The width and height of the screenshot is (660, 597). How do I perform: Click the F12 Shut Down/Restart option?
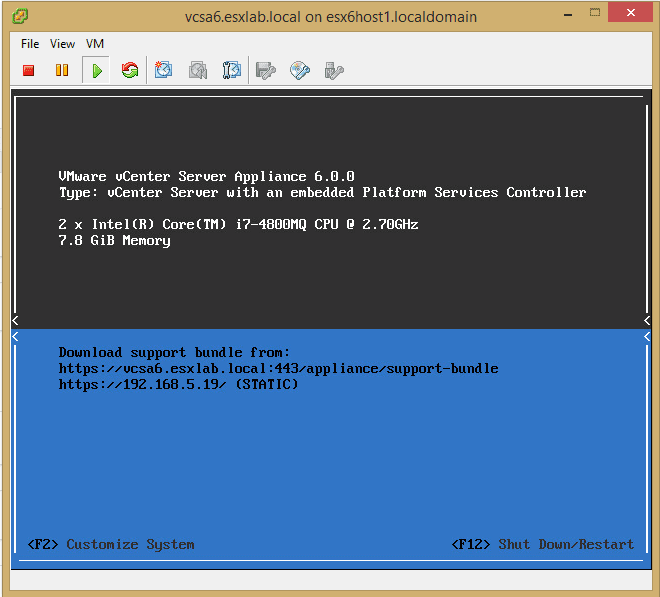click(x=543, y=544)
